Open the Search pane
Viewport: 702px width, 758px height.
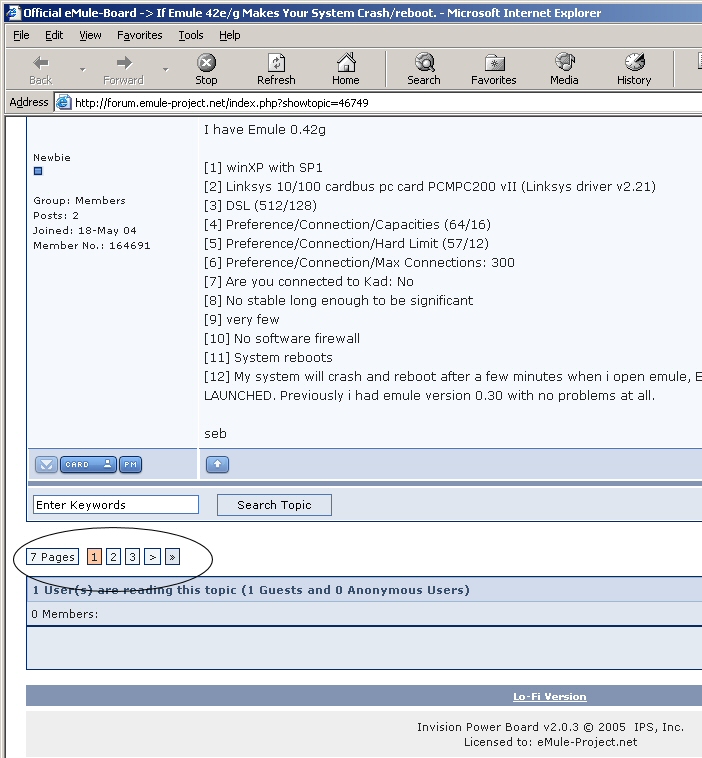tap(424, 70)
